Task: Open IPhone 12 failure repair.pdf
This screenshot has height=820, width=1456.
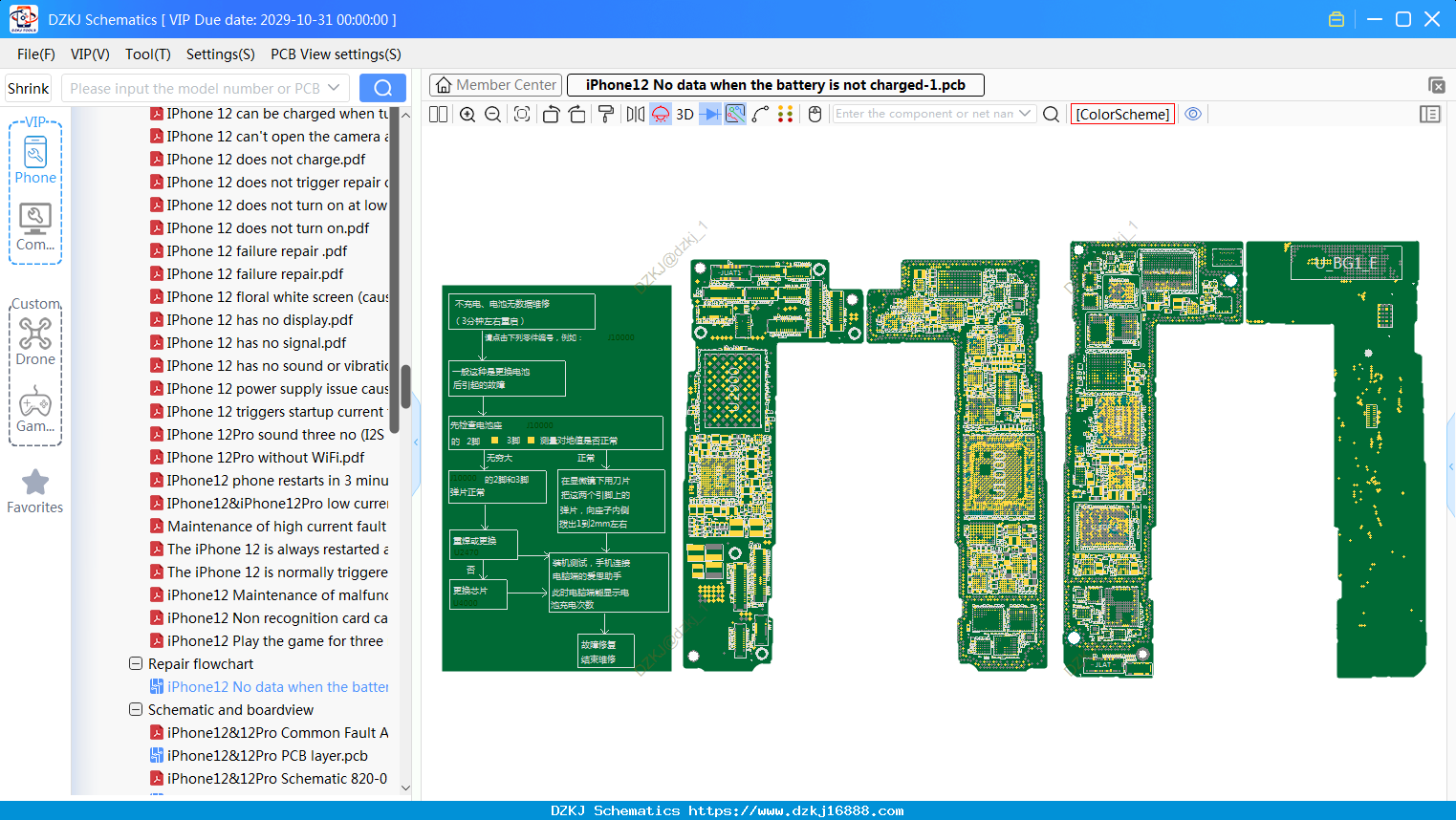Action: click(247, 274)
